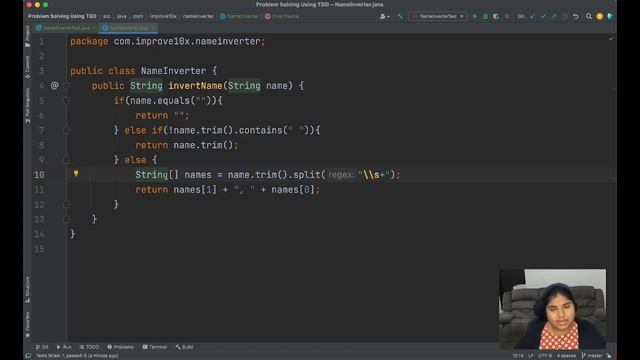This screenshot has width=640, height=360.
Task: Open the Pull Requests sidebar panel
Action: tap(27, 106)
